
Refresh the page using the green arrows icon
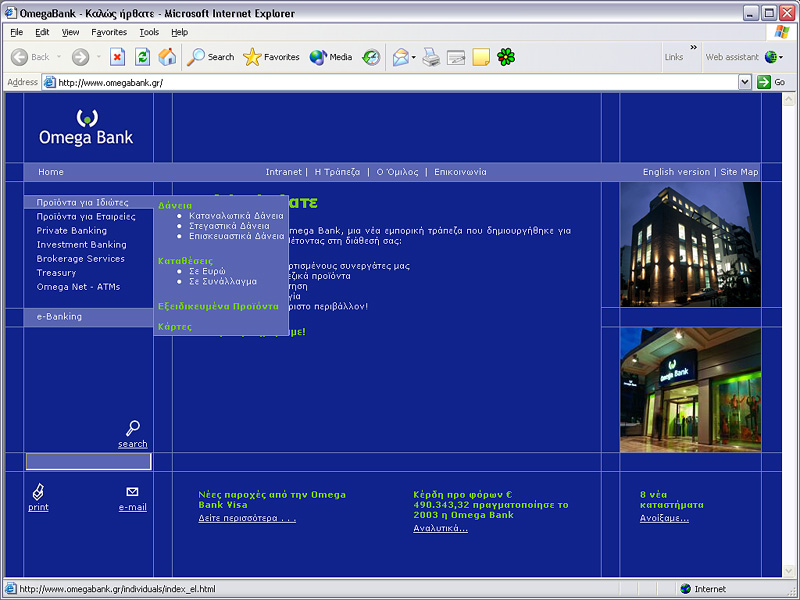(142, 57)
